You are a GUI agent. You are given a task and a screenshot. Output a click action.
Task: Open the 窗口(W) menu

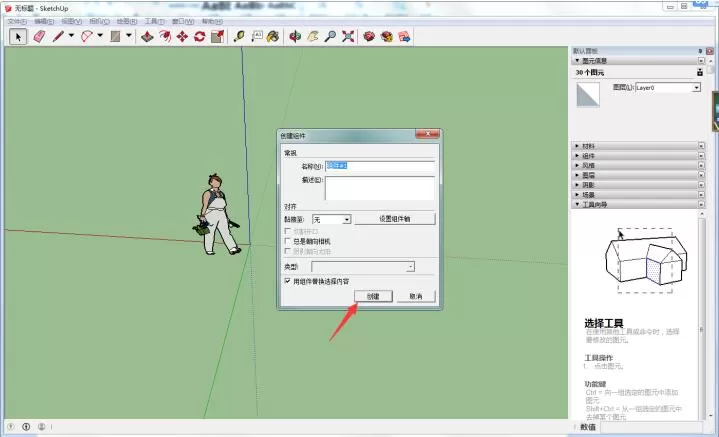click(183, 22)
